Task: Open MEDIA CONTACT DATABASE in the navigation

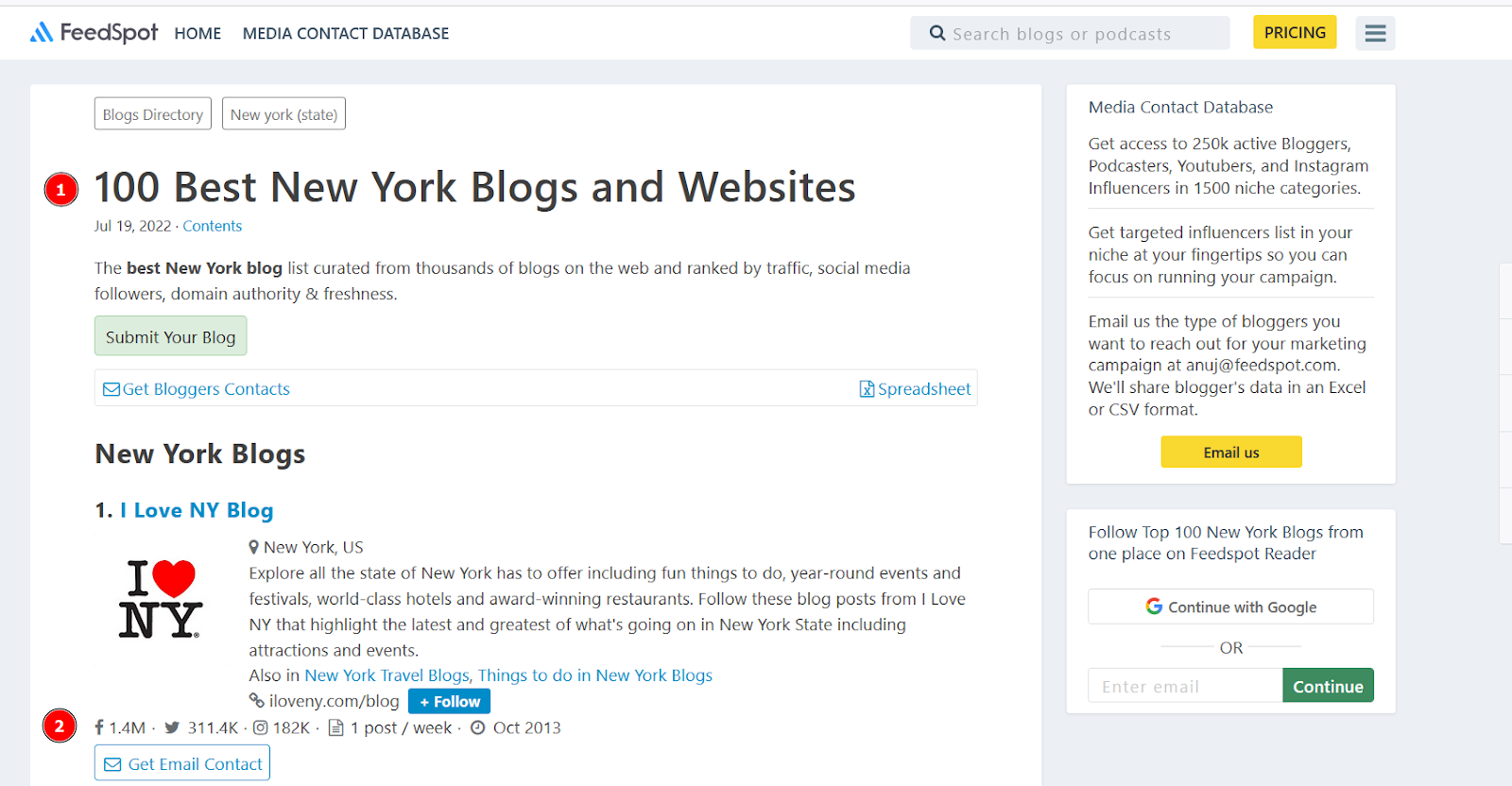Action: pyautogui.click(x=346, y=34)
